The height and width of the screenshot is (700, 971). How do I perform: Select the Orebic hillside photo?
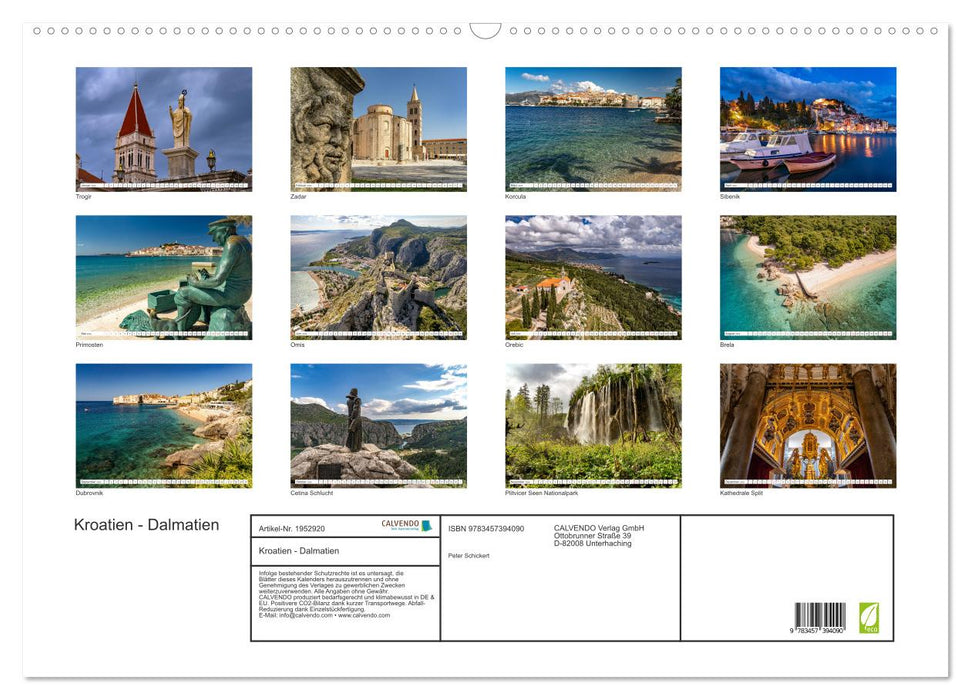pos(593,277)
